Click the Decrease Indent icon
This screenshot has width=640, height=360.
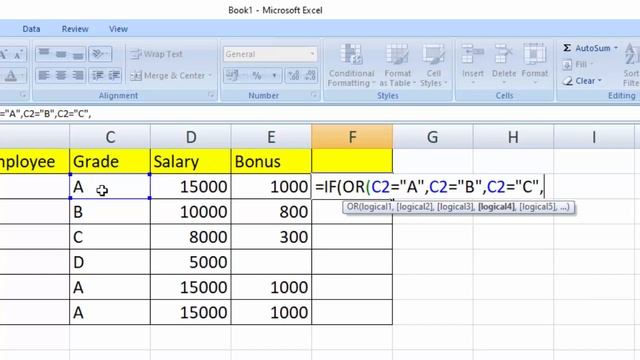coord(98,76)
